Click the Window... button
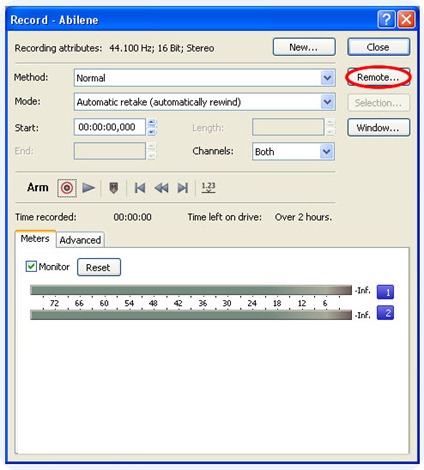This screenshot has height=470, width=424. click(x=378, y=128)
